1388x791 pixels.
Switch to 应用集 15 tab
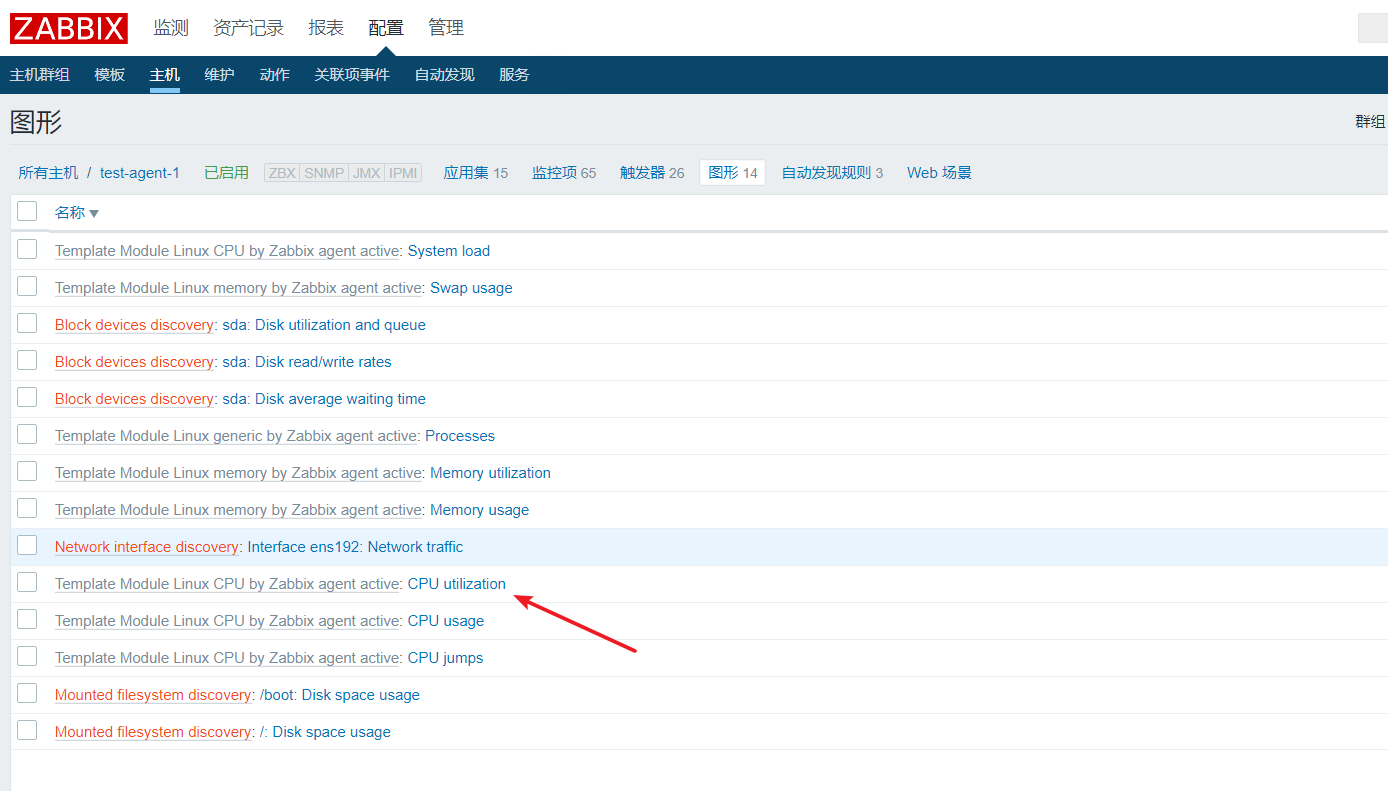475,173
